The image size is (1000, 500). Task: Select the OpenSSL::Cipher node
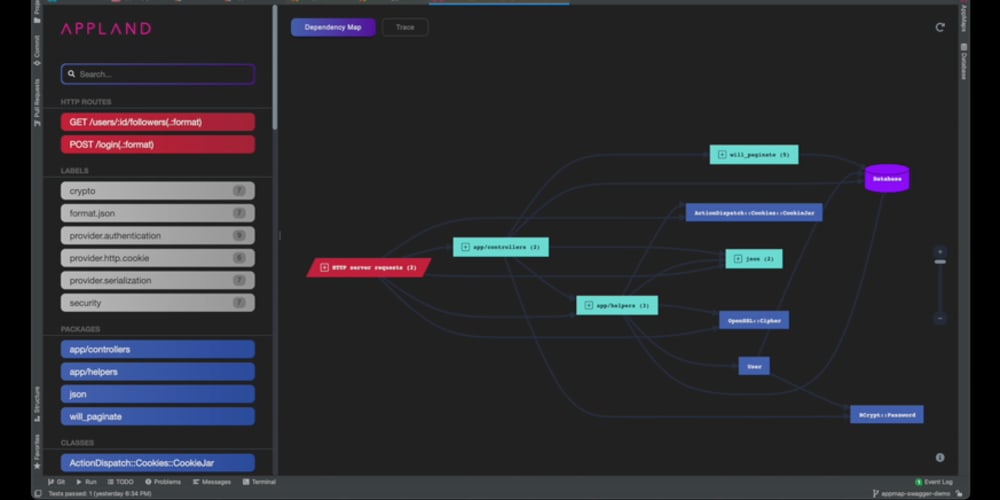point(754,320)
